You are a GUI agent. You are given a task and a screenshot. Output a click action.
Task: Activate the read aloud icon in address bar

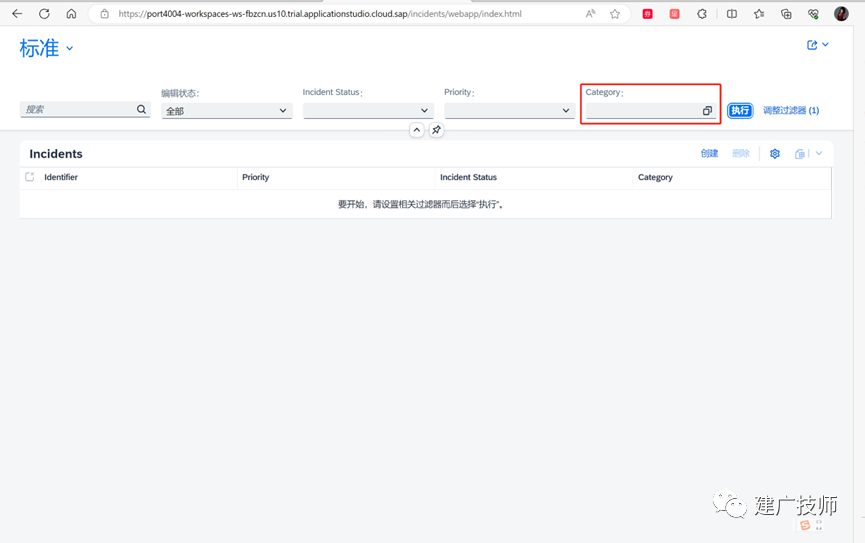tap(590, 14)
